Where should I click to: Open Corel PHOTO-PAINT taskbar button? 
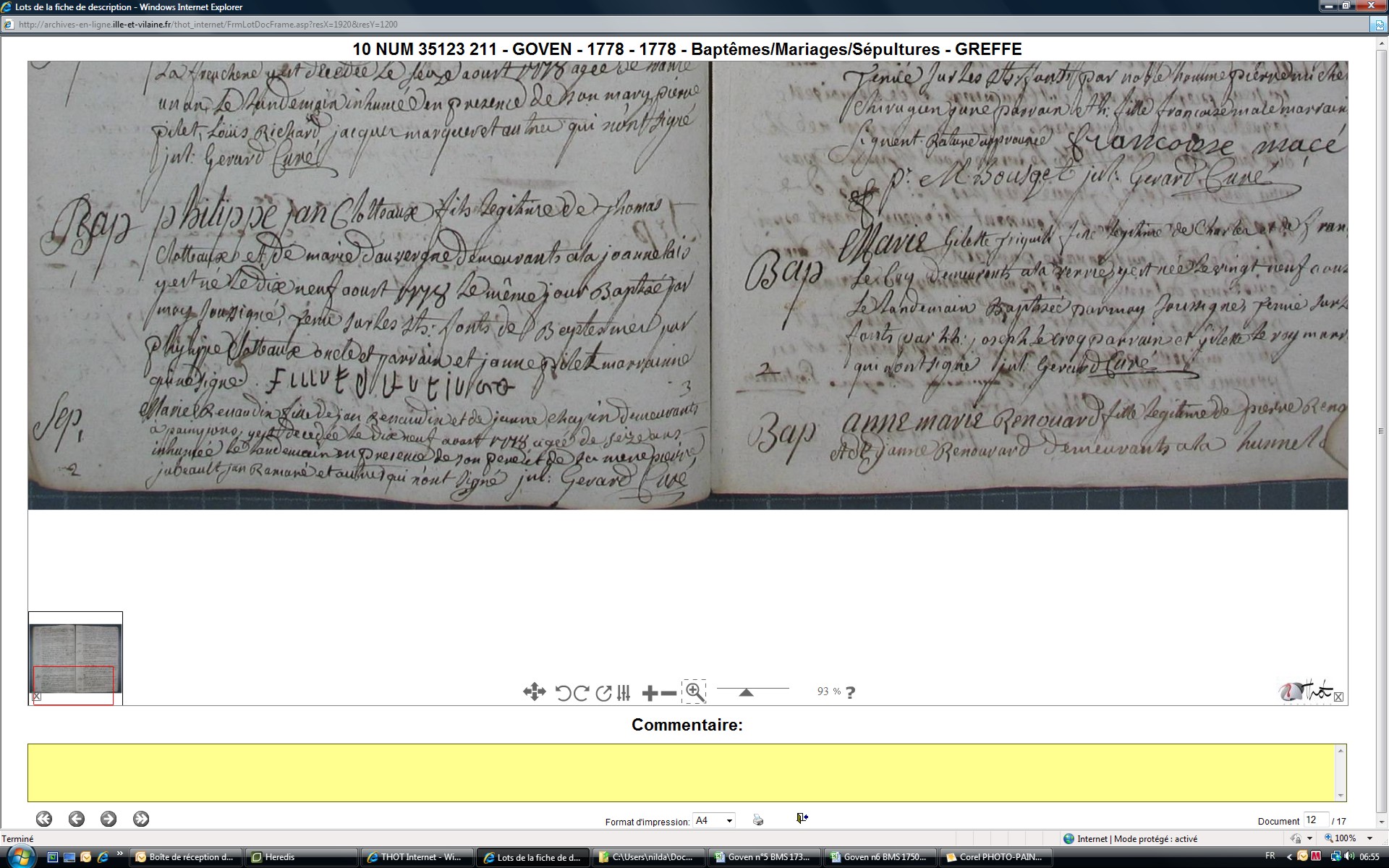(996, 857)
